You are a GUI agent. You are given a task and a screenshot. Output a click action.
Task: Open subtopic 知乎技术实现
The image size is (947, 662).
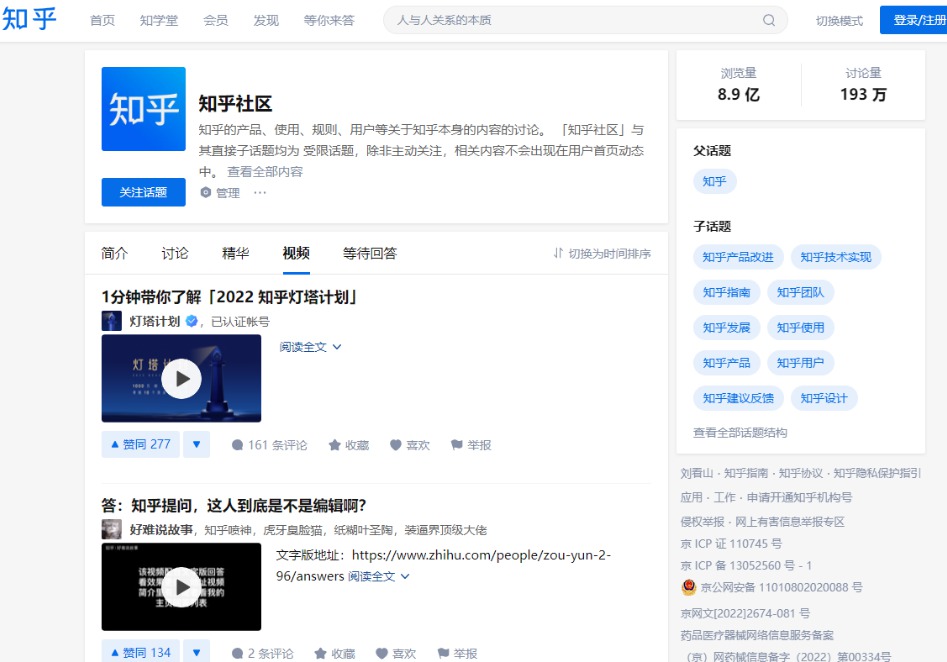836,257
